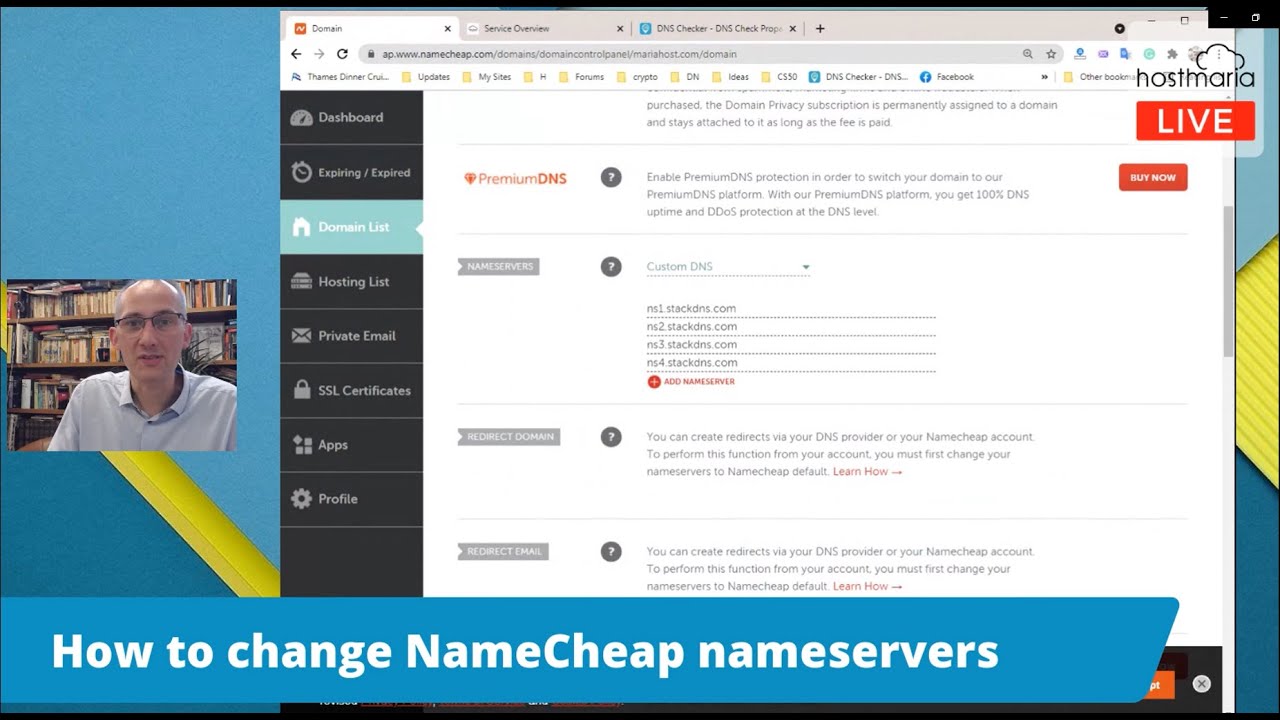This screenshot has width=1280, height=720.
Task: Open a new browser tab
Action: (x=820, y=29)
